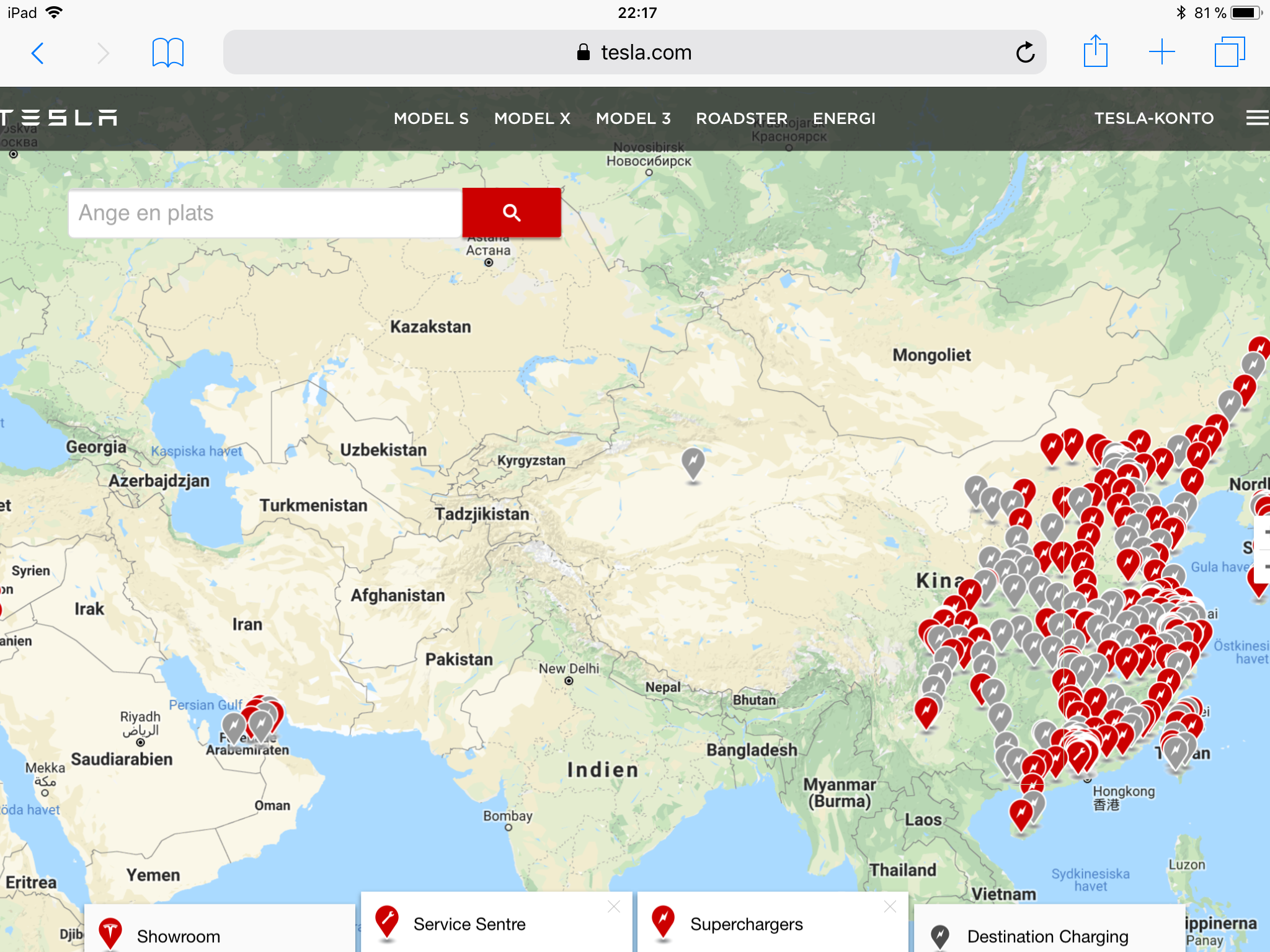Close the Service Sentre filter card
Screen dimensions: 1270x952
coord(614,907)
